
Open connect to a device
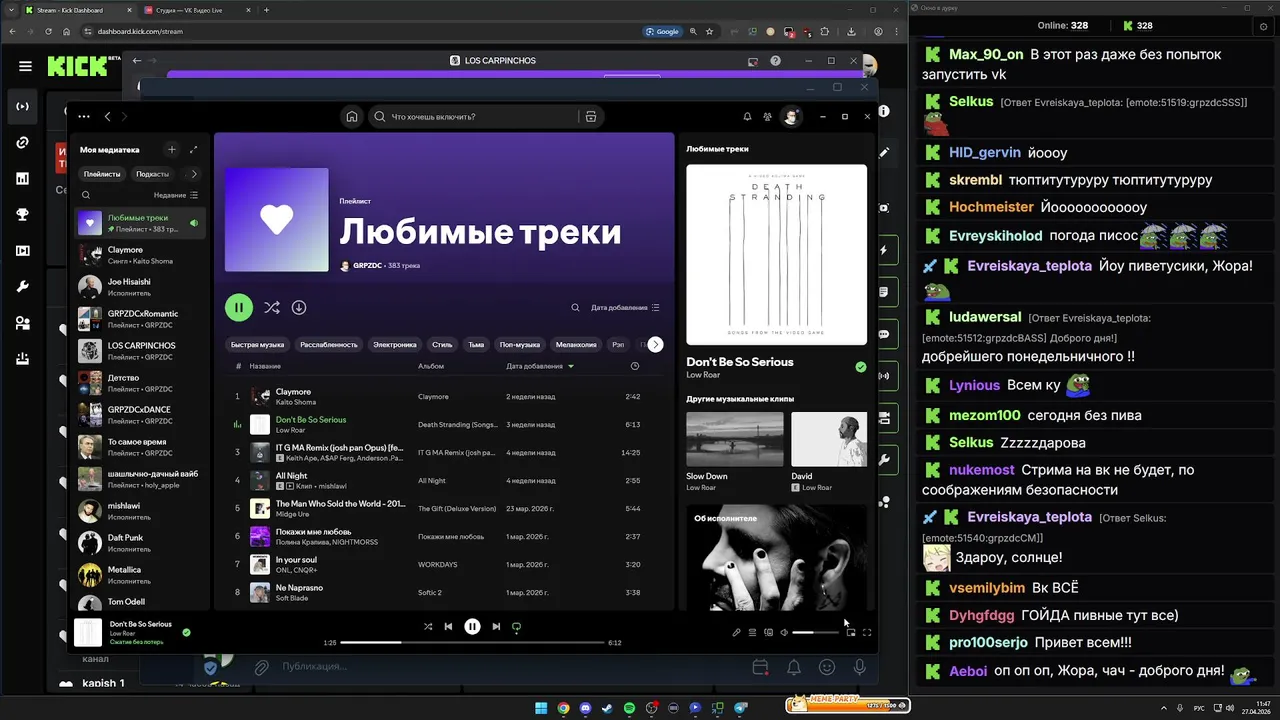pyautogui.click(x=768, y=632)
